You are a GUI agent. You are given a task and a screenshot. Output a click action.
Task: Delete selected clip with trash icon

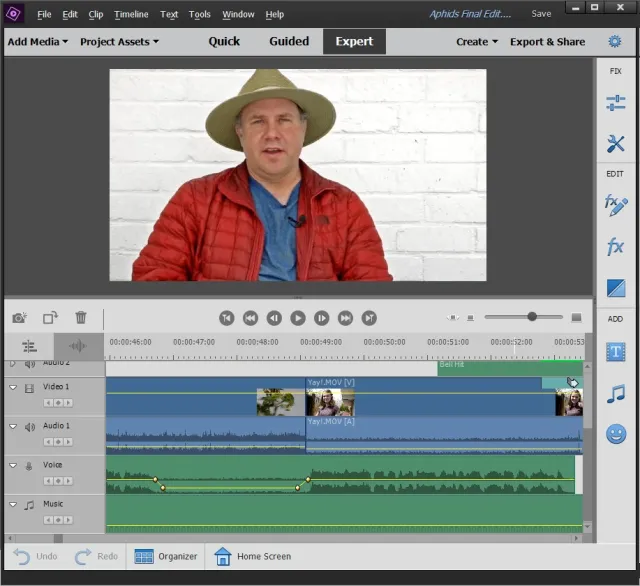(x=81, y=318)
